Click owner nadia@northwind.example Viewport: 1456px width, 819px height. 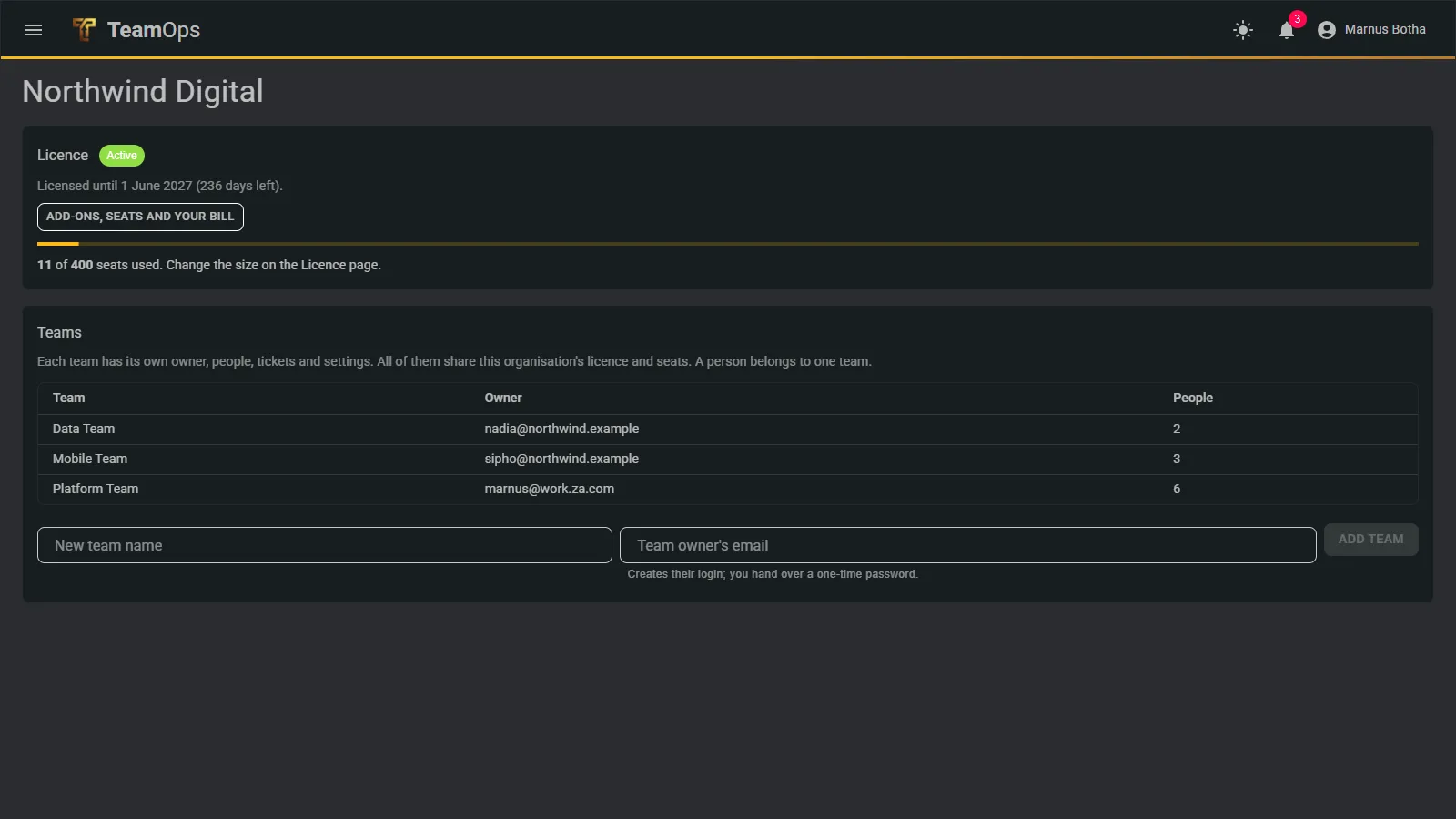coord(561,429)
